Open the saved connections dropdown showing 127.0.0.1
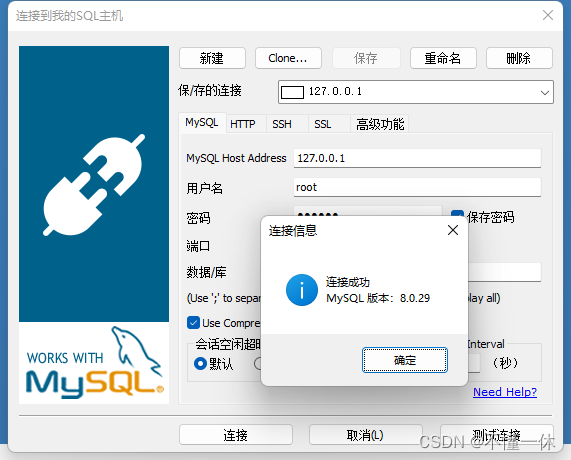Image resolution: width=571 pixels, height=460 pixels. 416,92
